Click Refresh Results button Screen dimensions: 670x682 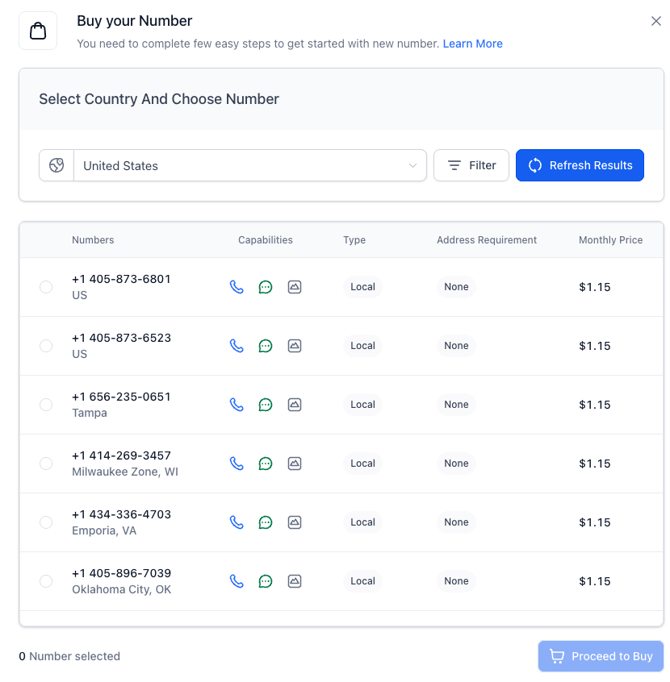tap(580, 166)
